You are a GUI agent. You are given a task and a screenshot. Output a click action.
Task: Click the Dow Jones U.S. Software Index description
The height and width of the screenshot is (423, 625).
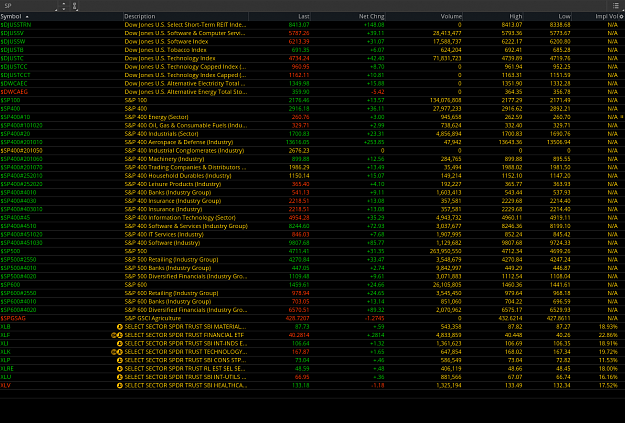point(166,41)
